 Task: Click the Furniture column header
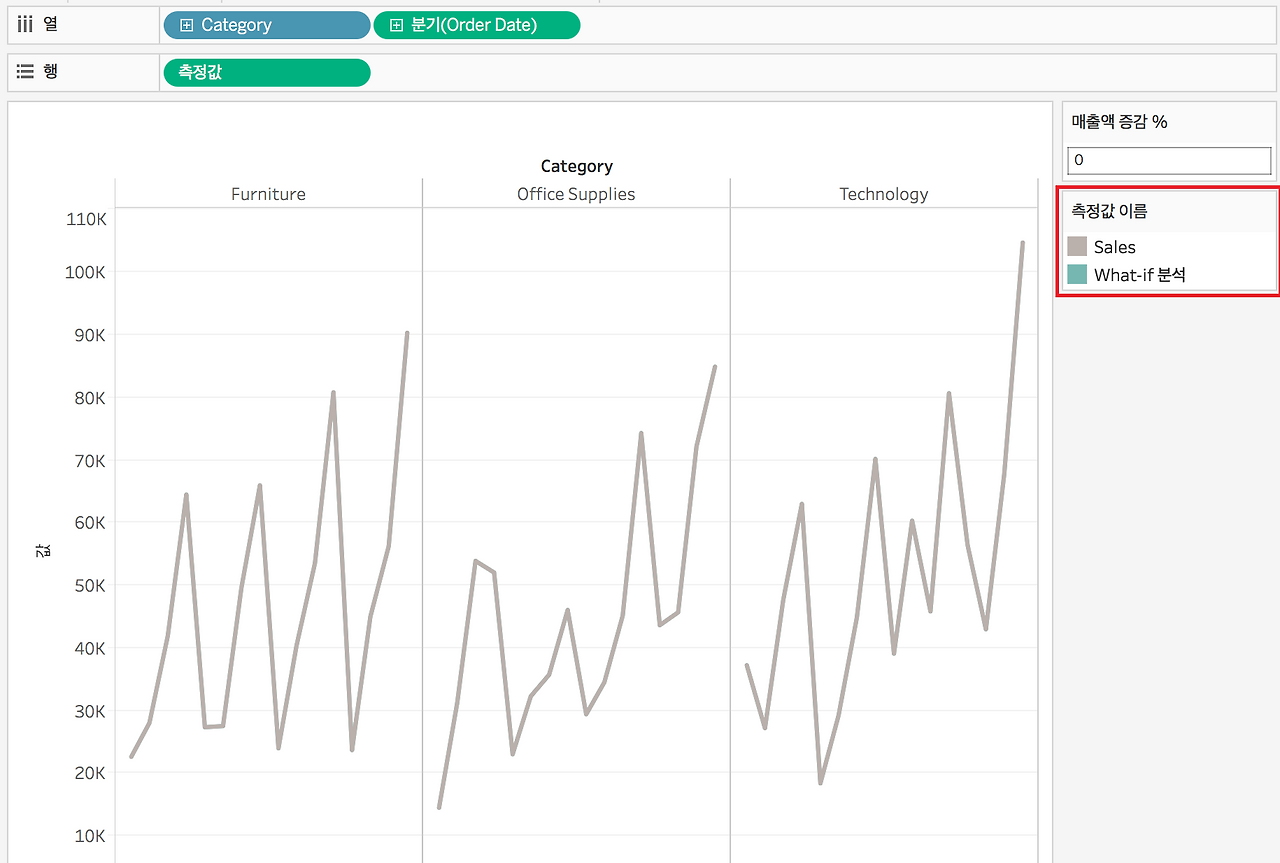pos(268,194)
